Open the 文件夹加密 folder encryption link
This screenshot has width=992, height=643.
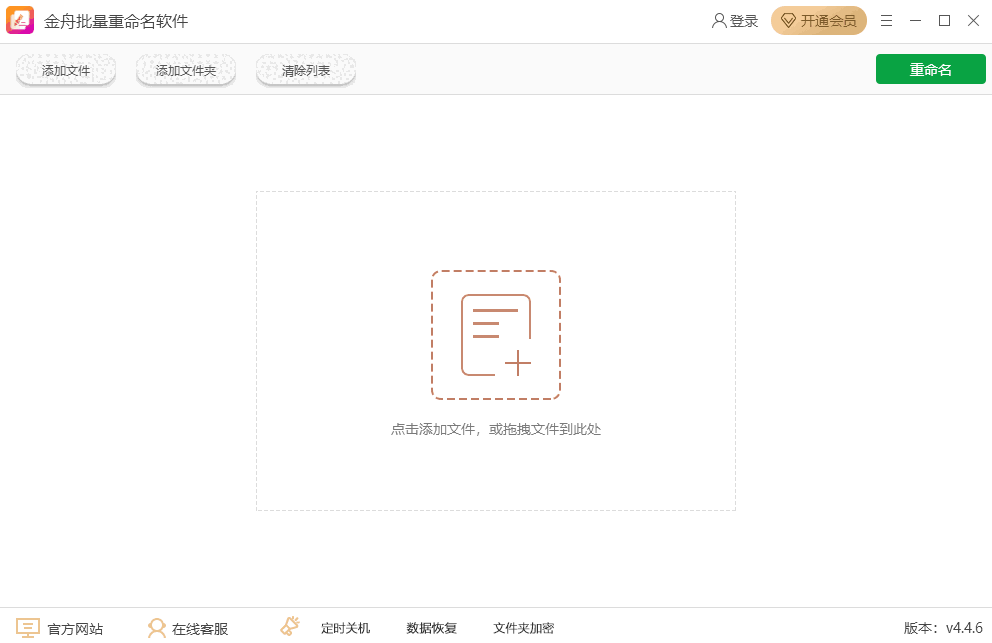(x=523, y=628)
